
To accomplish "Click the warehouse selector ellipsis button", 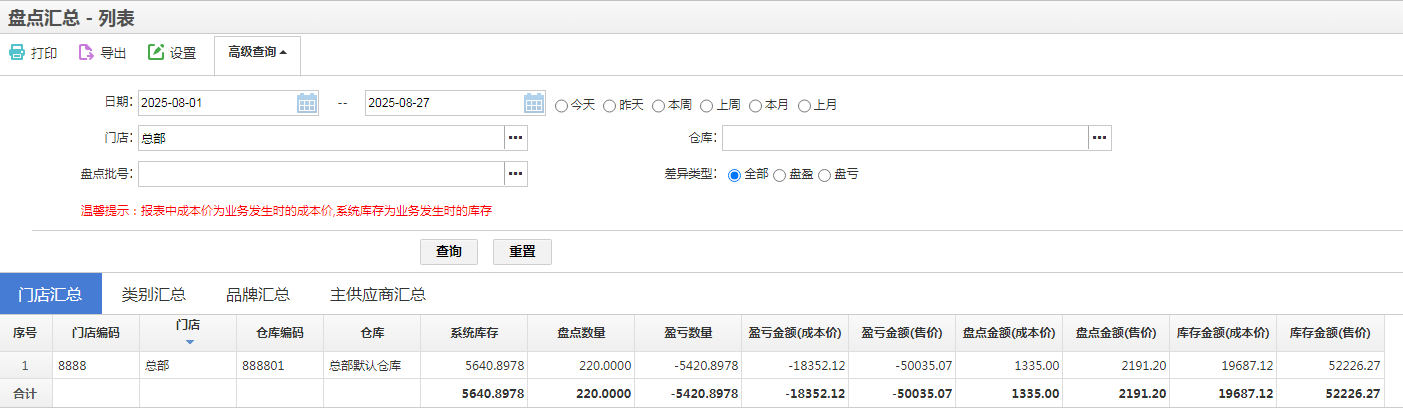I will click(1099, 138).
